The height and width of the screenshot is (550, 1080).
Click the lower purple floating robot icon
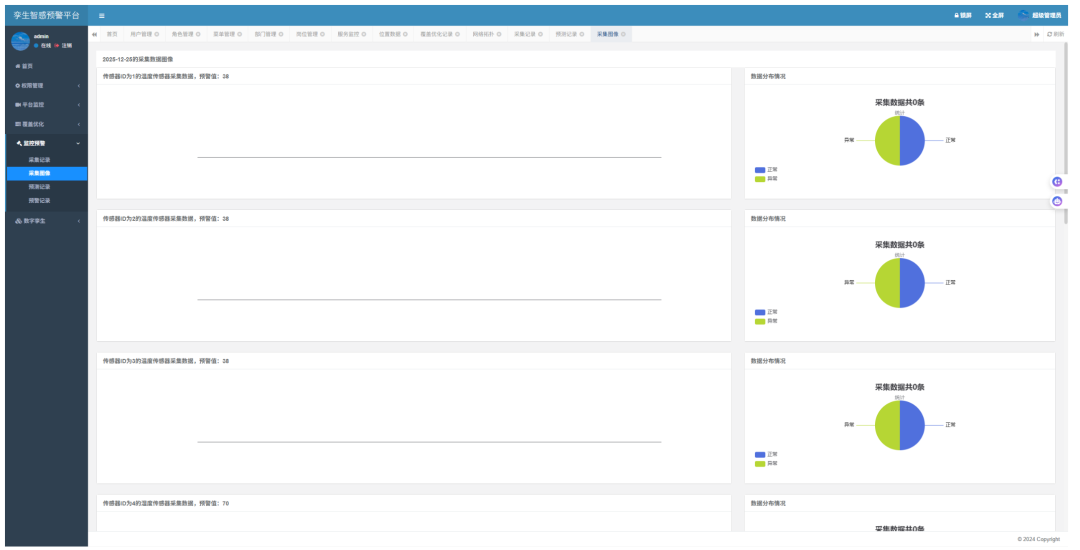pyautogui.click(x=1057, y=201)
